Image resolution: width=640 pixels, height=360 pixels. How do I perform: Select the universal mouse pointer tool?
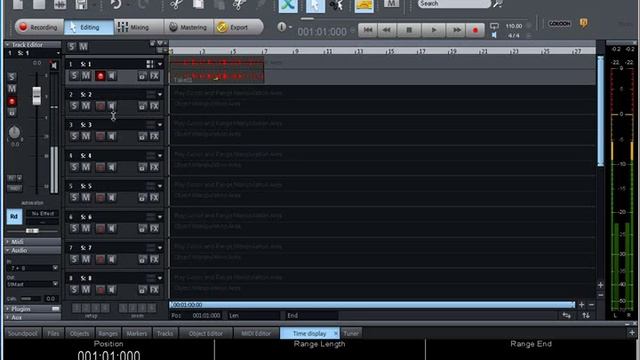(315, 6)
